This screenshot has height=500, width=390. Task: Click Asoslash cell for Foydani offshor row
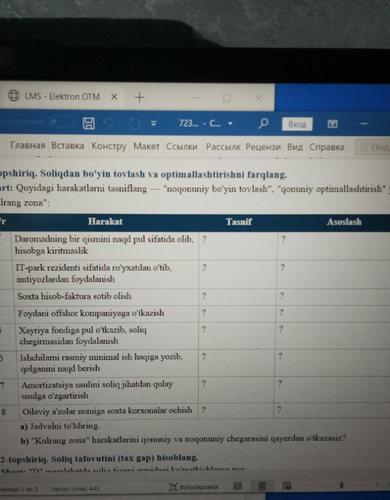[333, 313]
